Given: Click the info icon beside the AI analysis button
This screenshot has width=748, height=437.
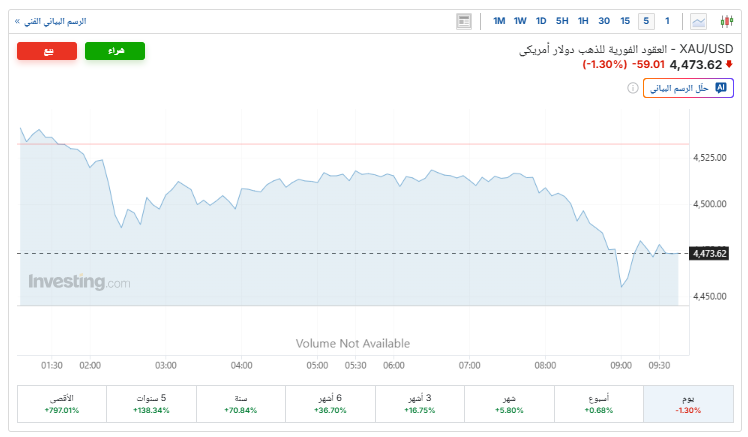Looking at the screenshot, I should [633, 88].
